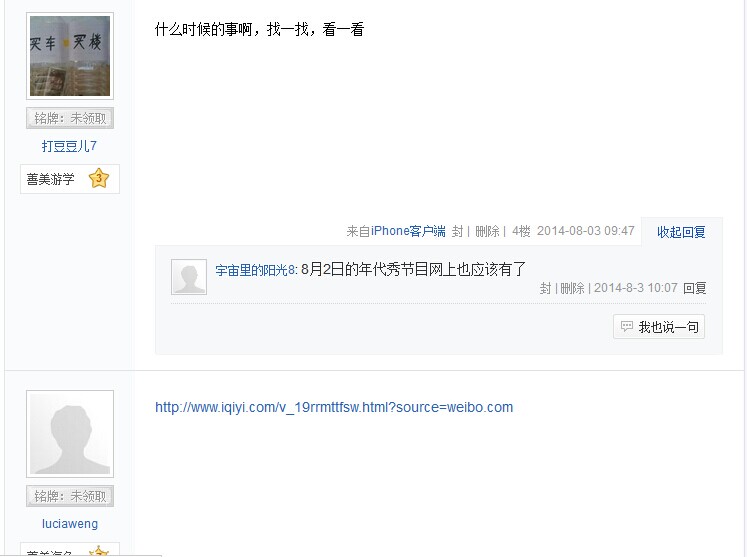747x557 pixels.
Task: Click 封 on the sub-comment
Action: pos(545,288)
